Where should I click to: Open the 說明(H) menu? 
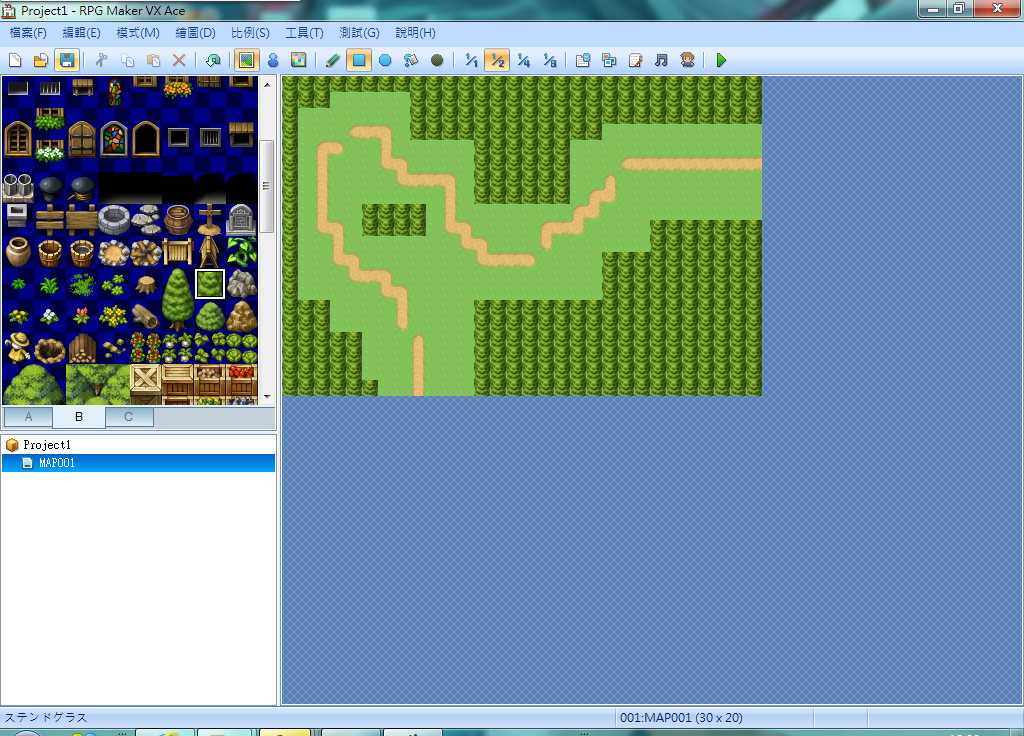pyautogui.click(x=415, y=33)
